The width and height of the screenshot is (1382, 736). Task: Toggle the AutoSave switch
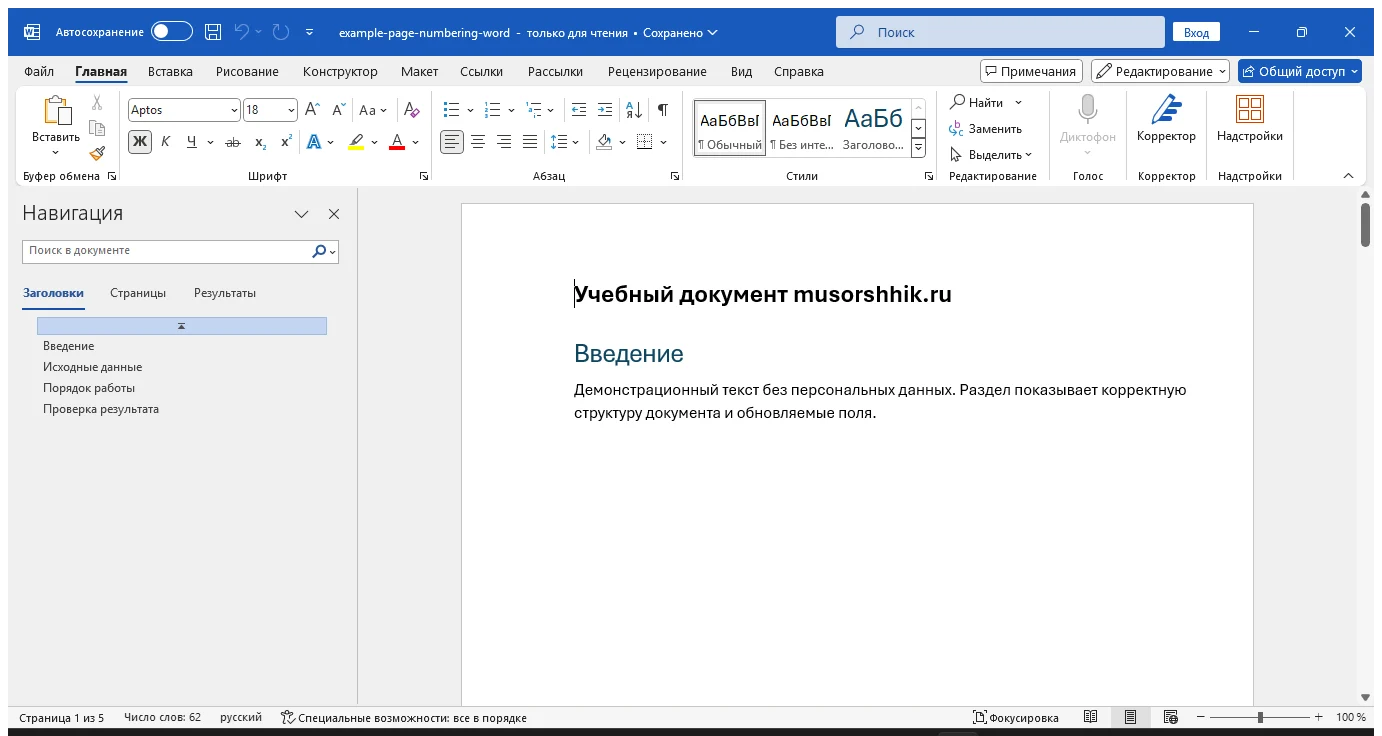[x=172, y=32]
